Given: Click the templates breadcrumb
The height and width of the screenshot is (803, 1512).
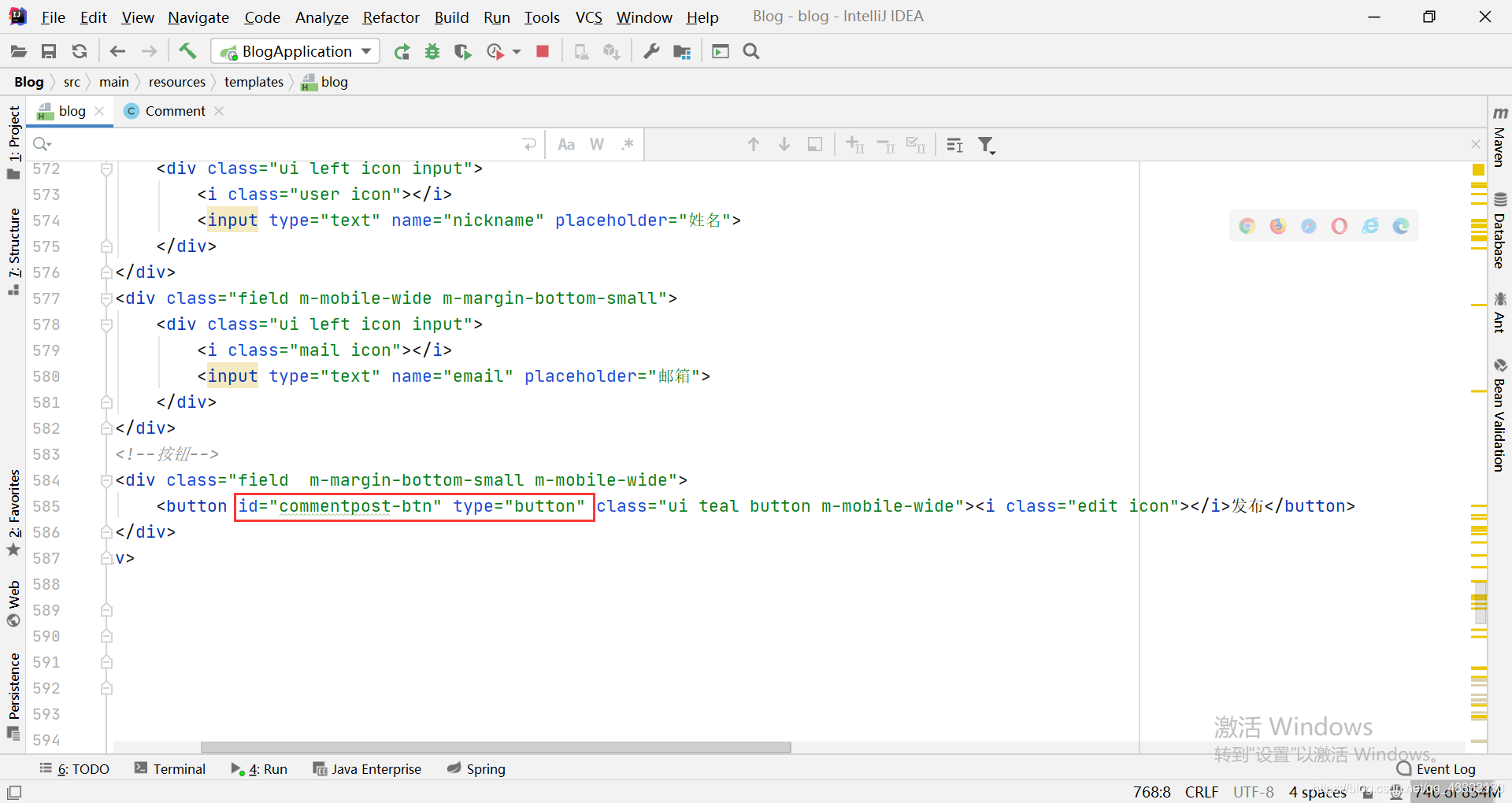Looking at the screenshot, I should (x=254, y=82).
